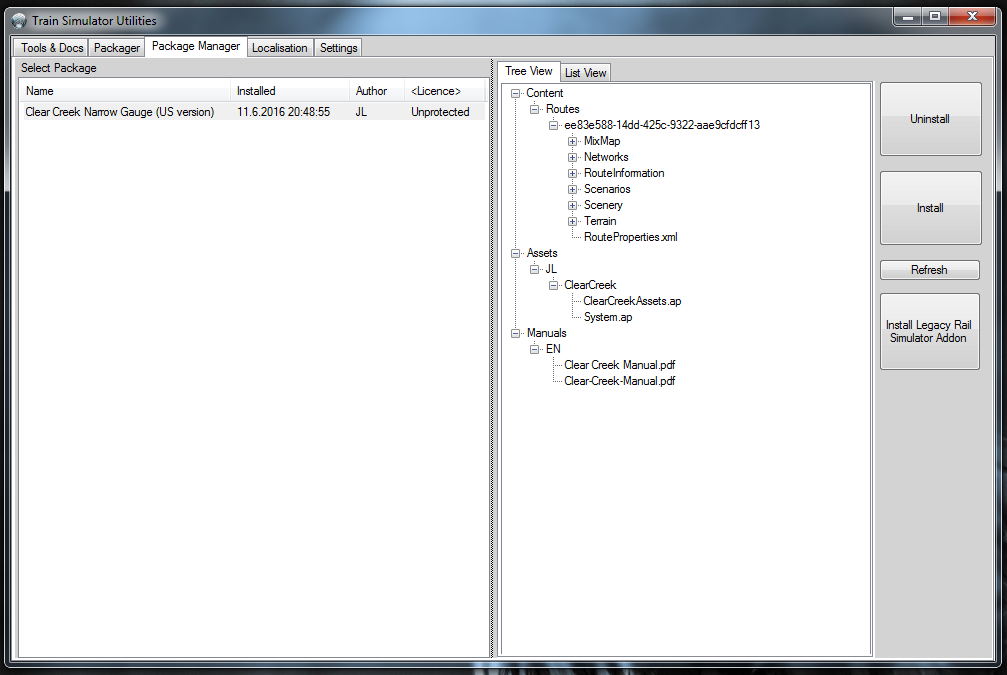The width and height of the screenshot is (1007, 675).
Task: Collapse the Assets tree node
Action: coord(515,253)
